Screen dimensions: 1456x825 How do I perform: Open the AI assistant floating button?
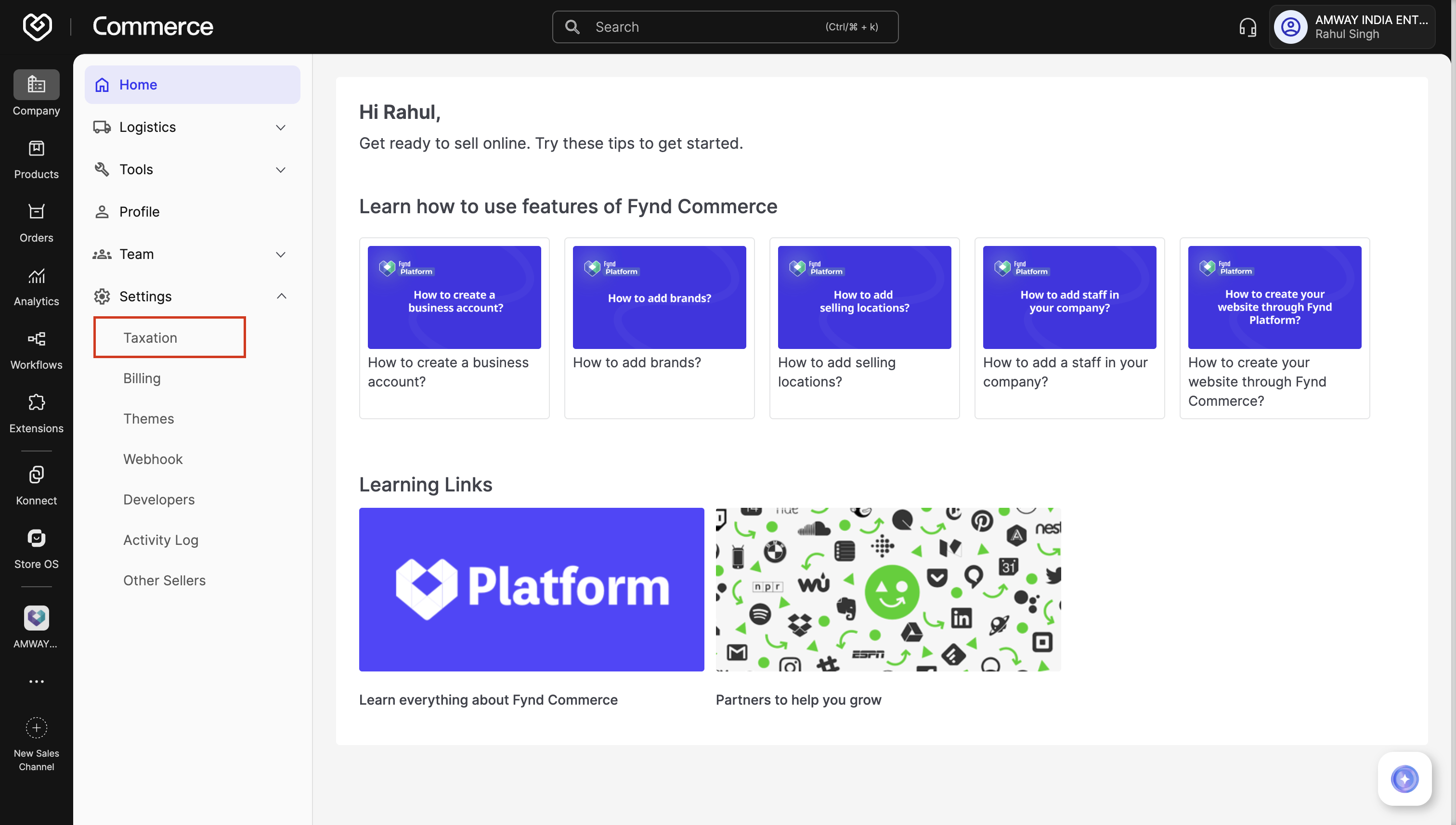[1404, 778]
